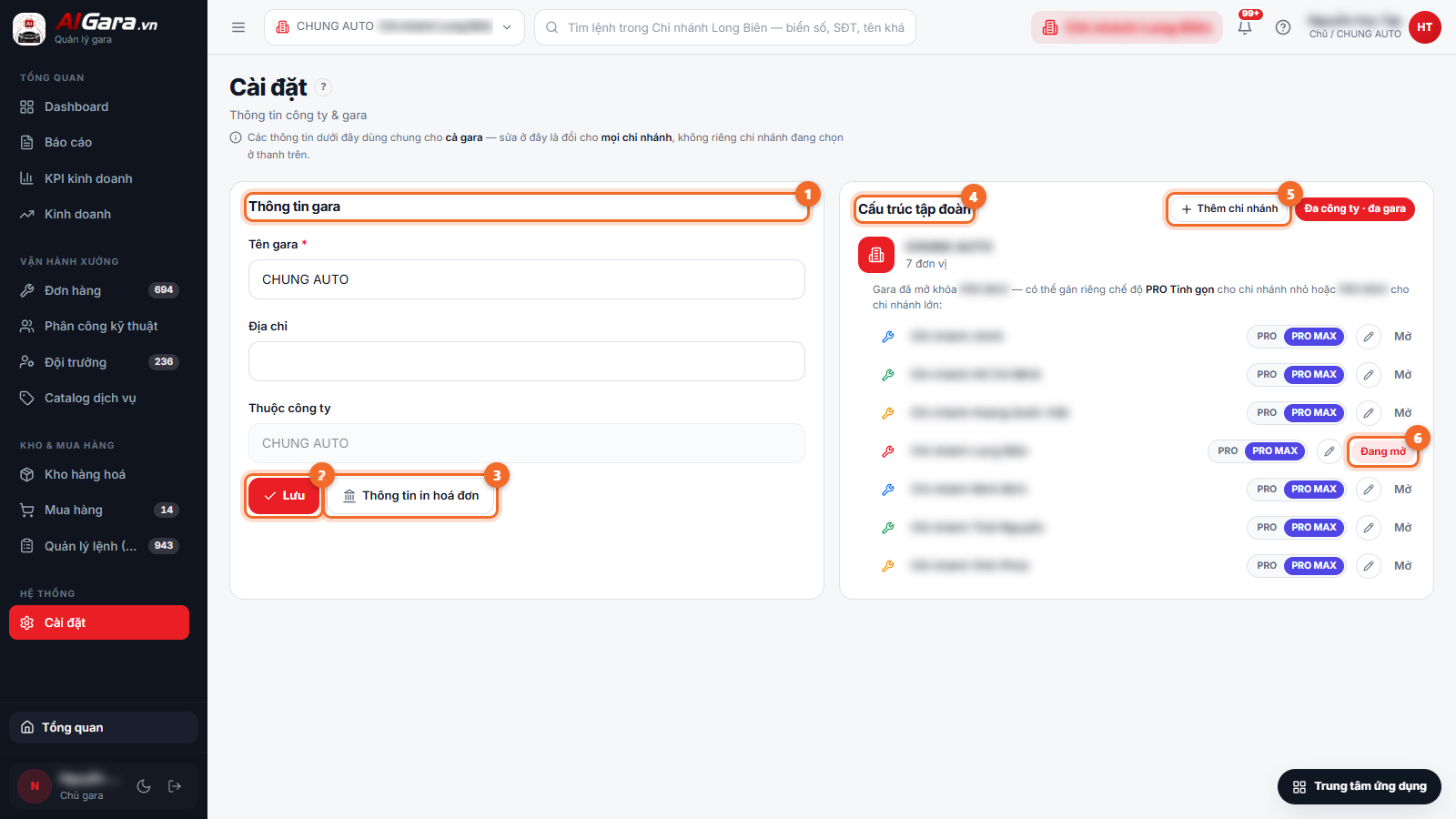Click the command search box in header

725,27
